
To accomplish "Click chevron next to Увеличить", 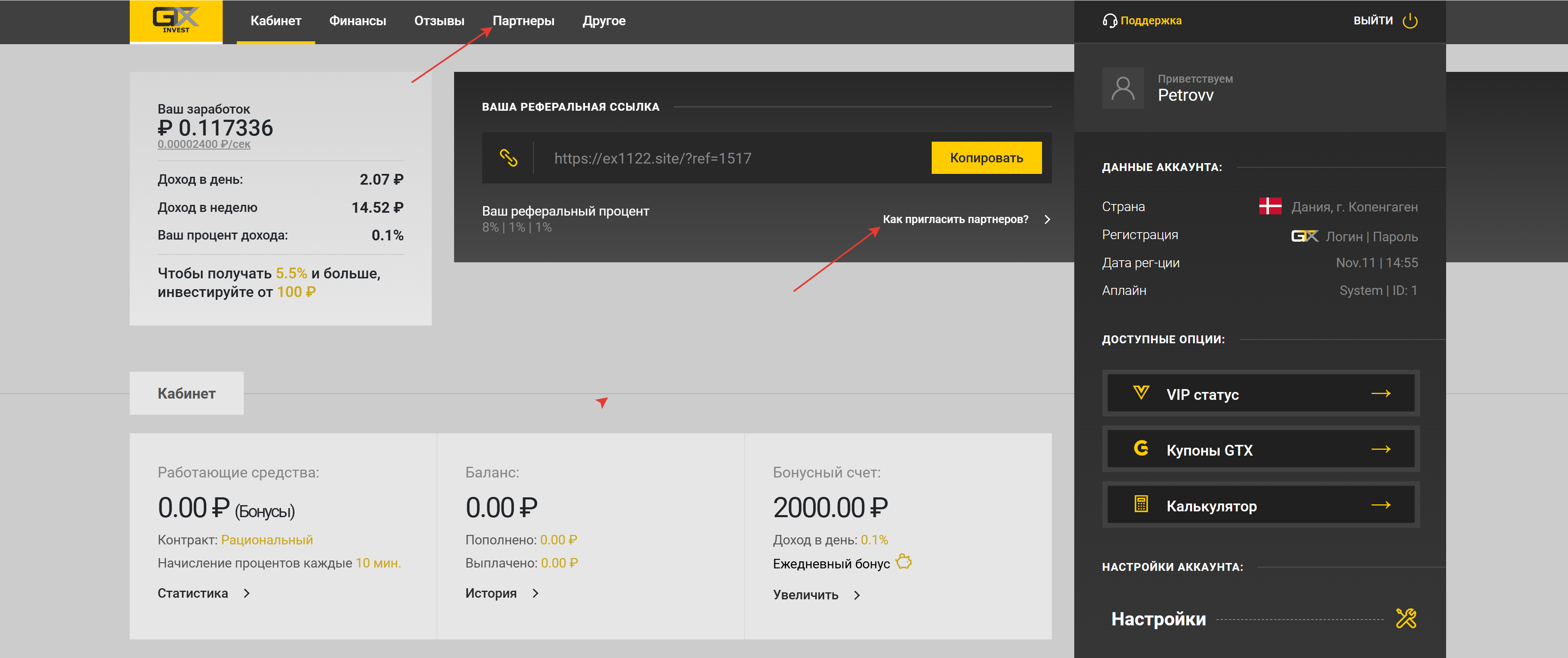I will (857, 595).
